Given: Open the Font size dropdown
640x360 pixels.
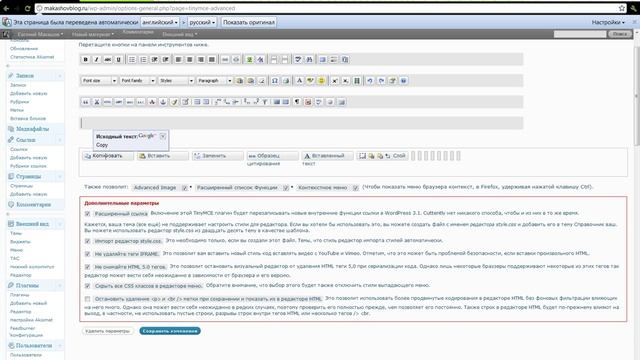Looking at the screenshot, I should point(99,81).
